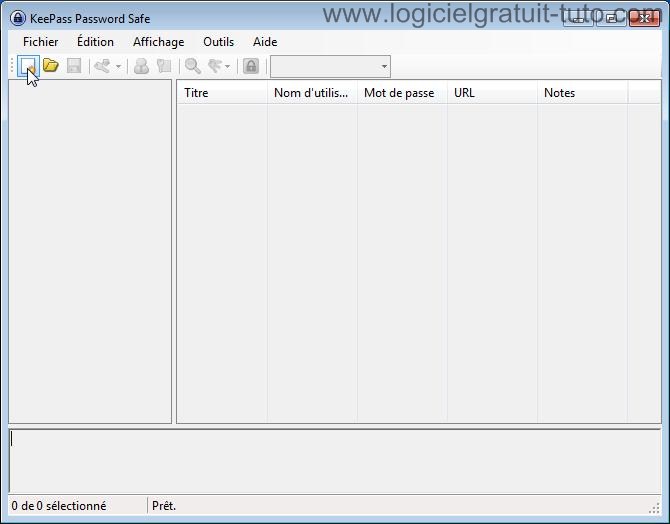Close the KeePass window with the red X
The image size is (670, 524).
point(644,18)
